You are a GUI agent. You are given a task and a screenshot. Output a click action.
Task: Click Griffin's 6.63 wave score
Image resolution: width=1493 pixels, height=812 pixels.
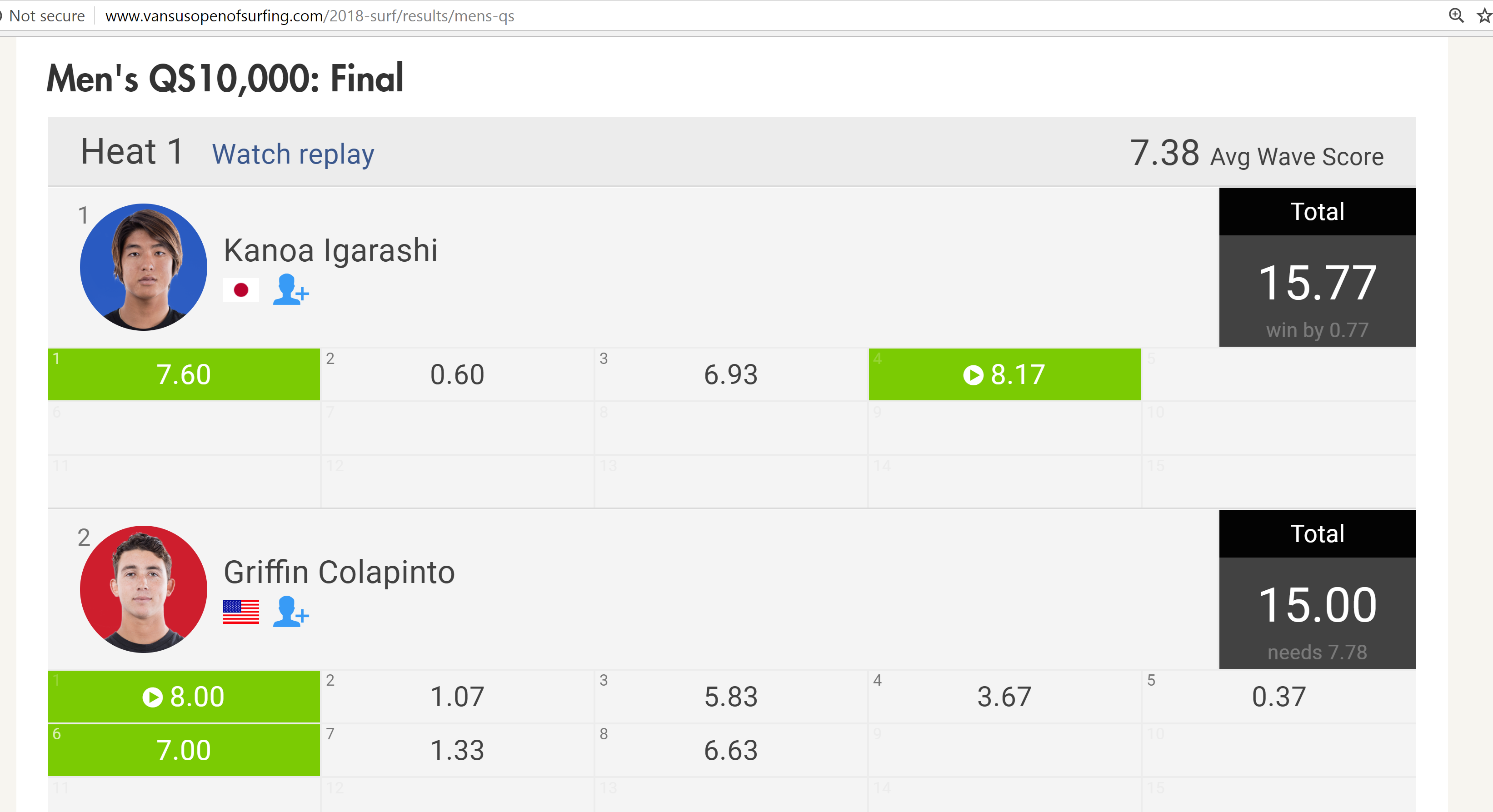click(730, 751)
